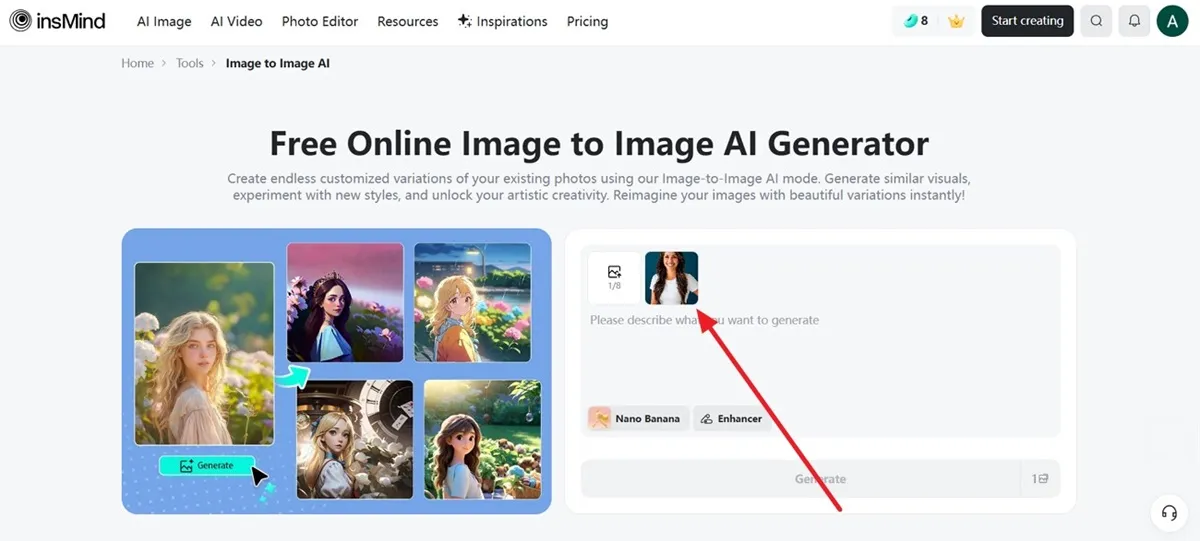Click the crown premium icon
This screenshot has width=1200, height=541.
pyautogui.click(x=956, y=21)
